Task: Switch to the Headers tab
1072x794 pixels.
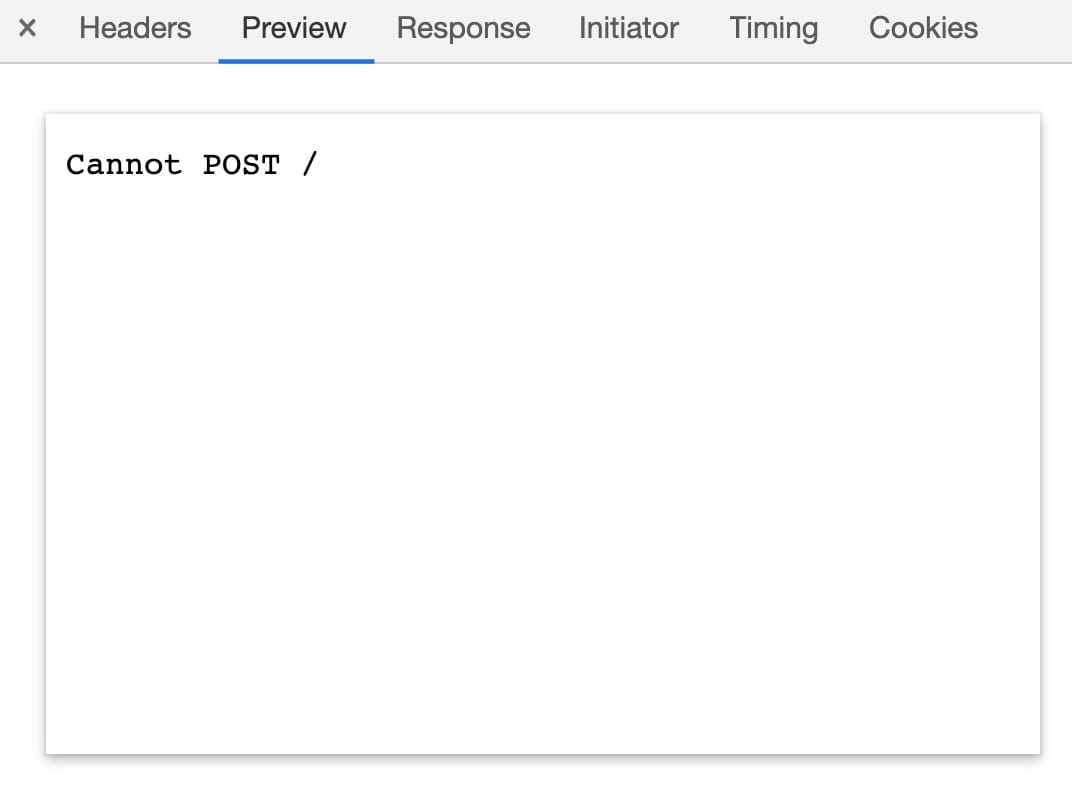Action: click(135, 29)
